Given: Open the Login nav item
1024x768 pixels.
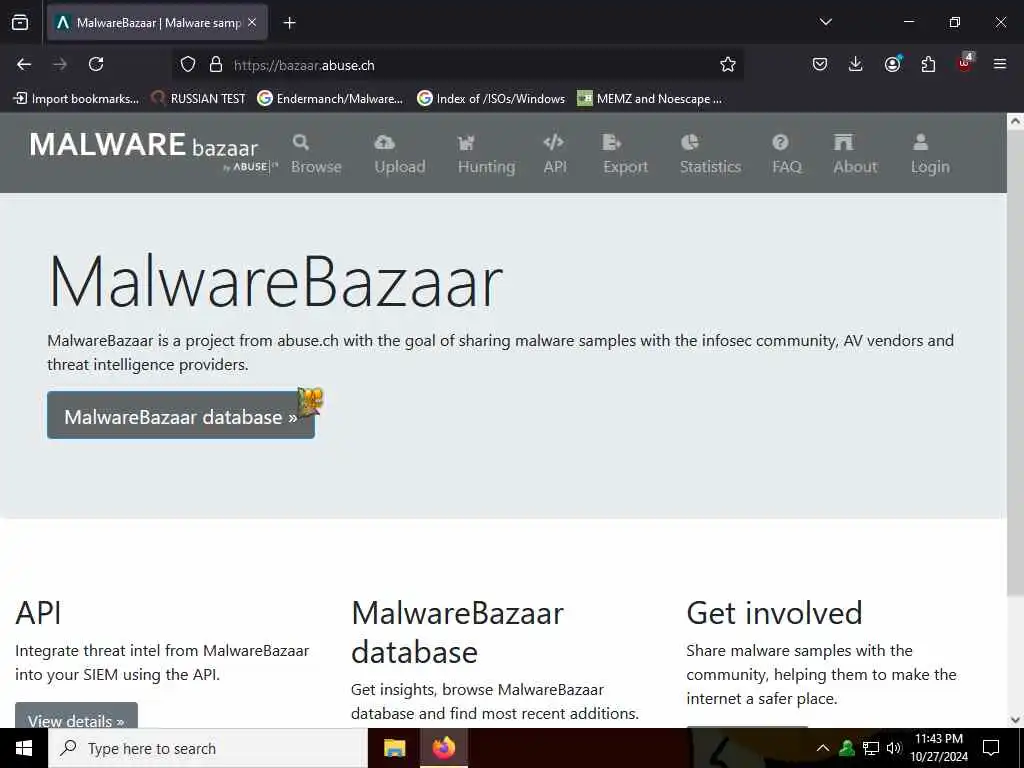Looking at the screenshot, I should point(930,154).
